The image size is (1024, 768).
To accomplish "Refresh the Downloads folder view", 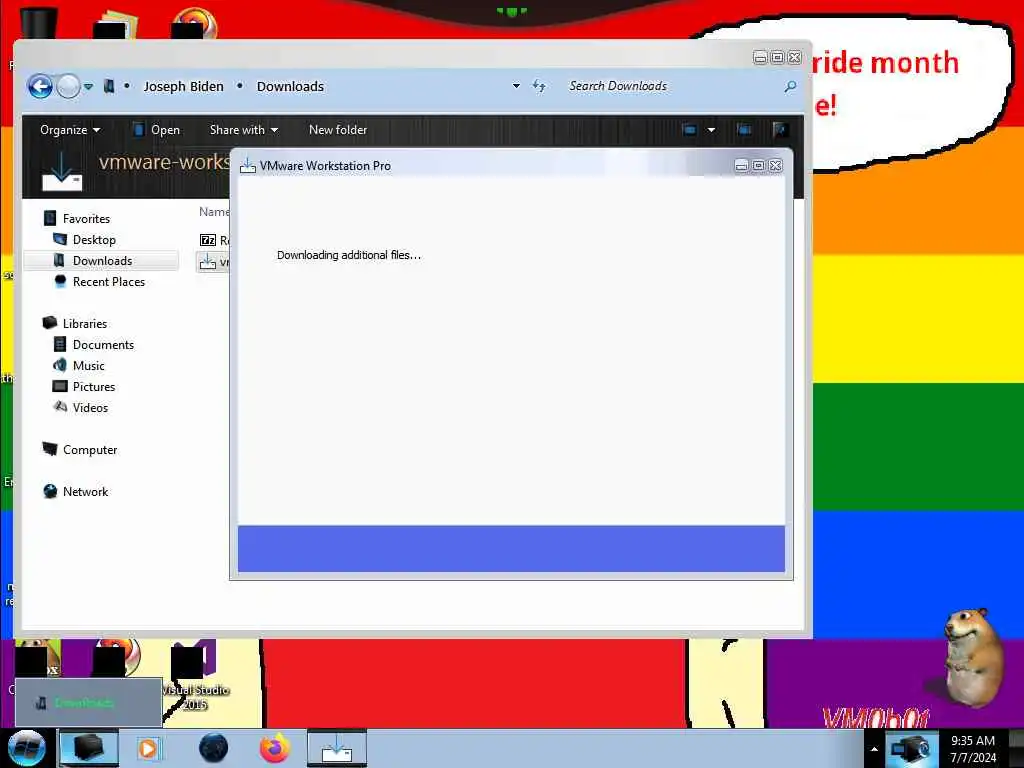I will tap(539, 86).
